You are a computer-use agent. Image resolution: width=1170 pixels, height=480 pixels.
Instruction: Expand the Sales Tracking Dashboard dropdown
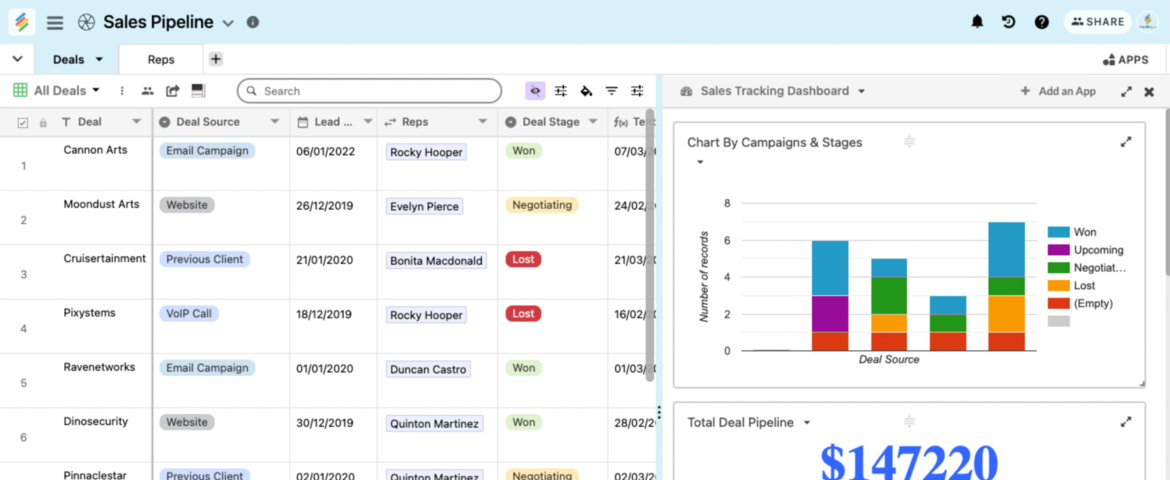tap(860, 91)
